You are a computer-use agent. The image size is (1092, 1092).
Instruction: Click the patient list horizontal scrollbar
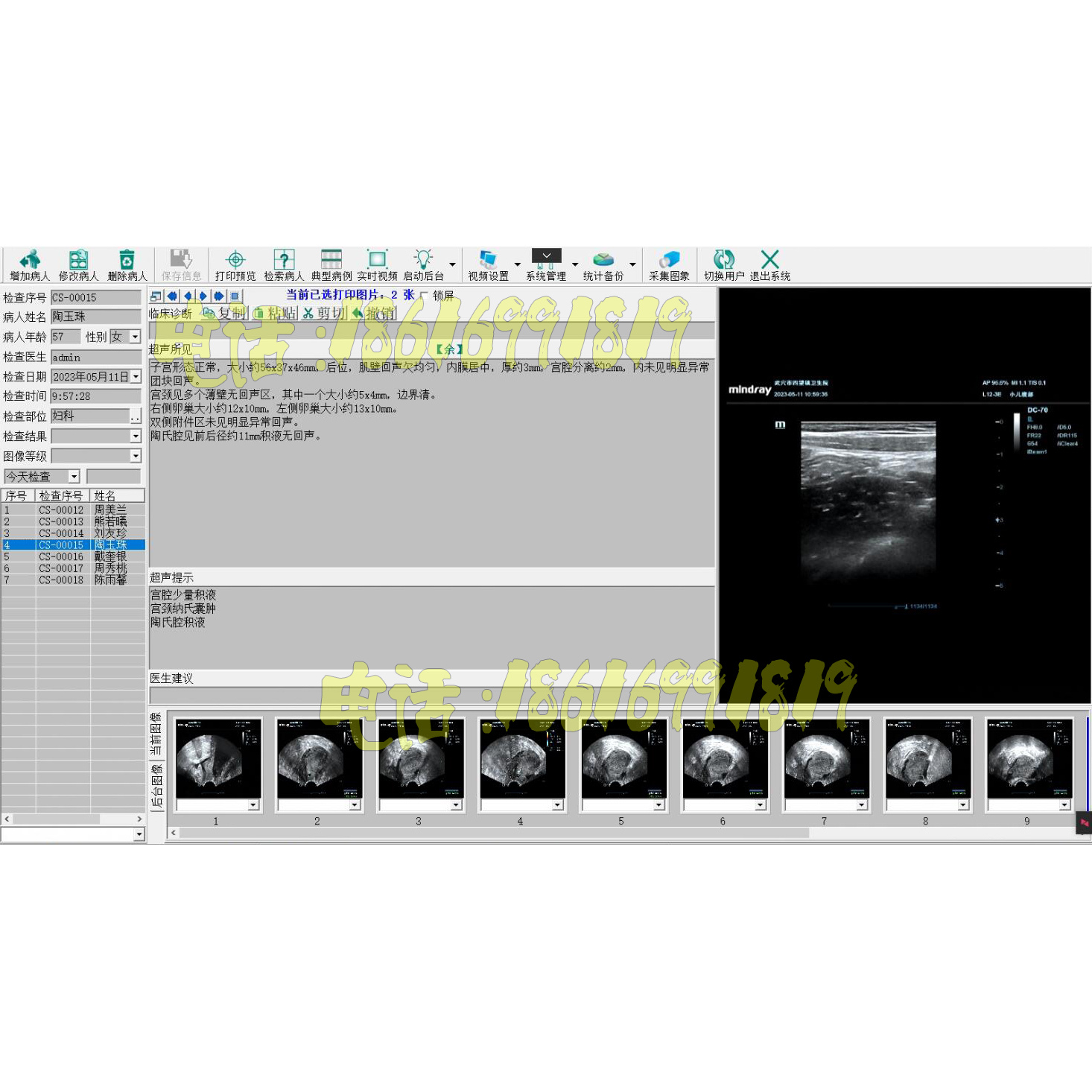coord(57,819)
